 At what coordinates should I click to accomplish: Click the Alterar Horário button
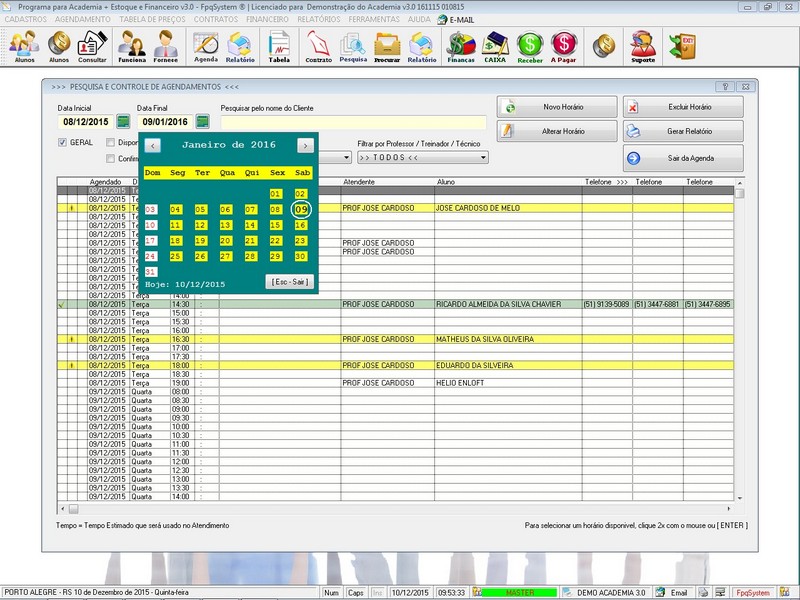click(x=557, y=131)
